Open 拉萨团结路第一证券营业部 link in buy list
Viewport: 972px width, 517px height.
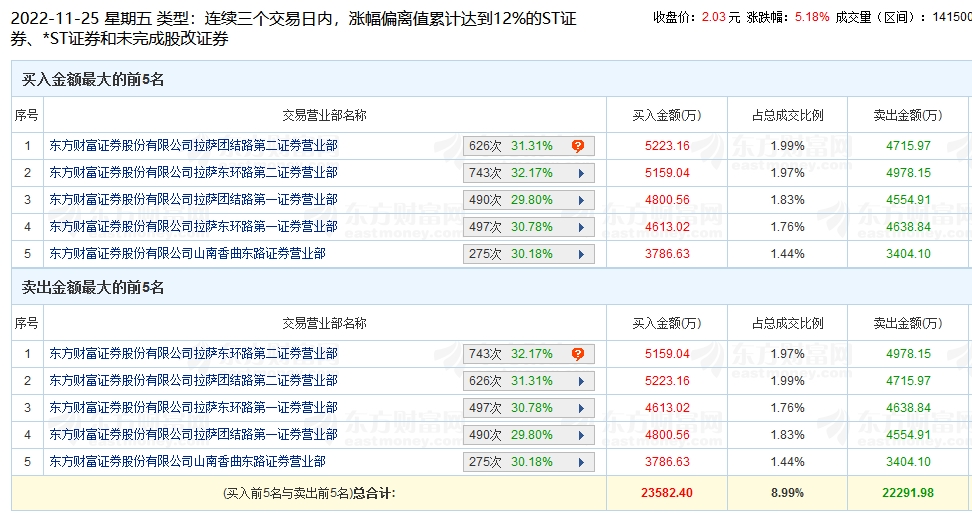(193, 200)
